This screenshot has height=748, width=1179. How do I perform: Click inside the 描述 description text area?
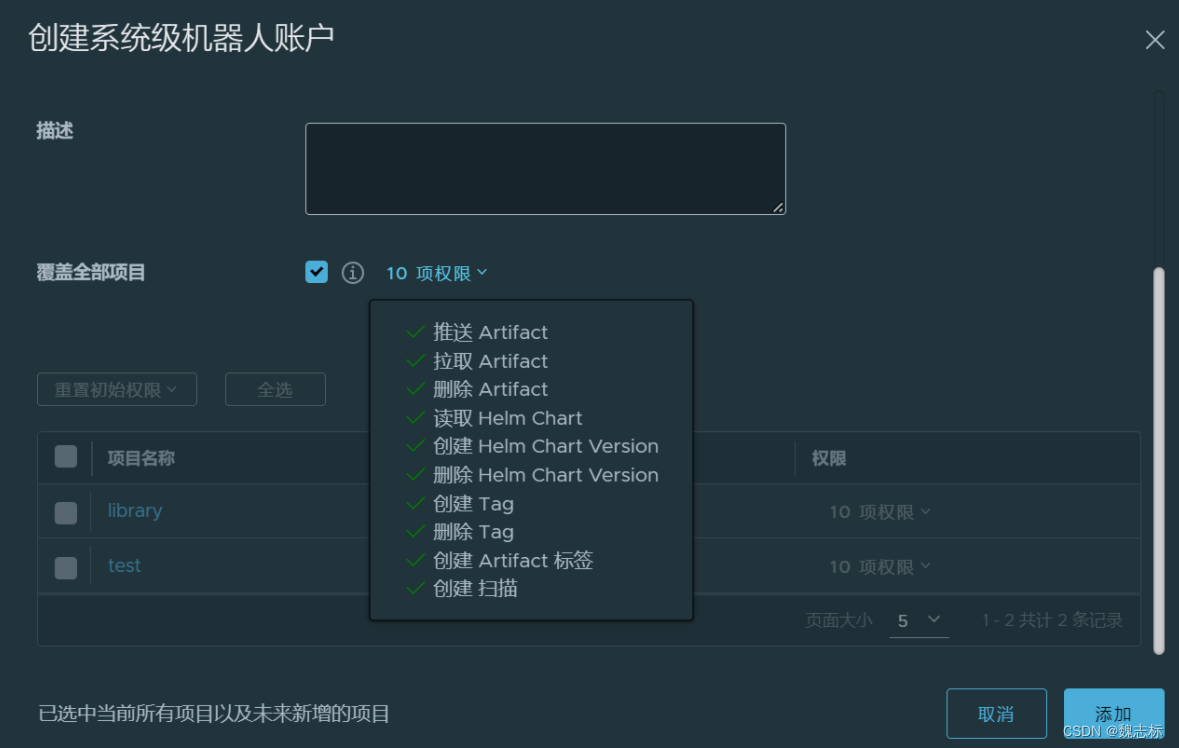(545, 168)
